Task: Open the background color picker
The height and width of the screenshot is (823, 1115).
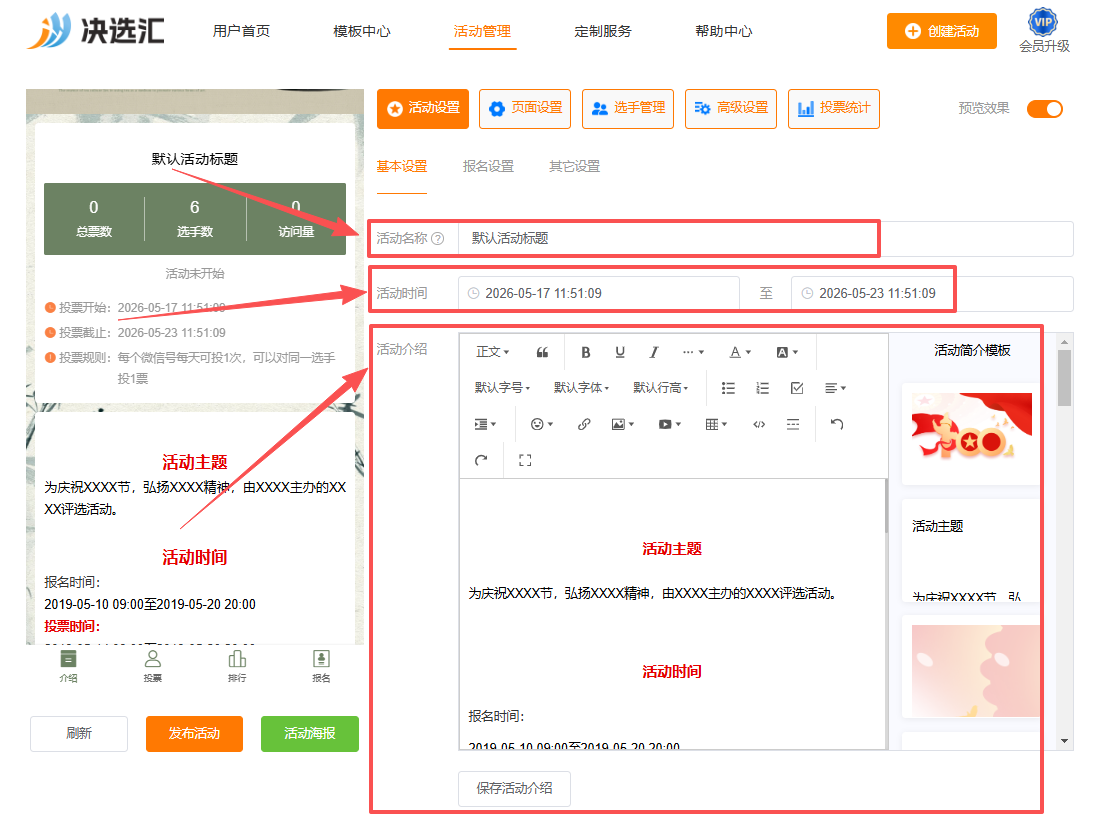Action: 787,352
